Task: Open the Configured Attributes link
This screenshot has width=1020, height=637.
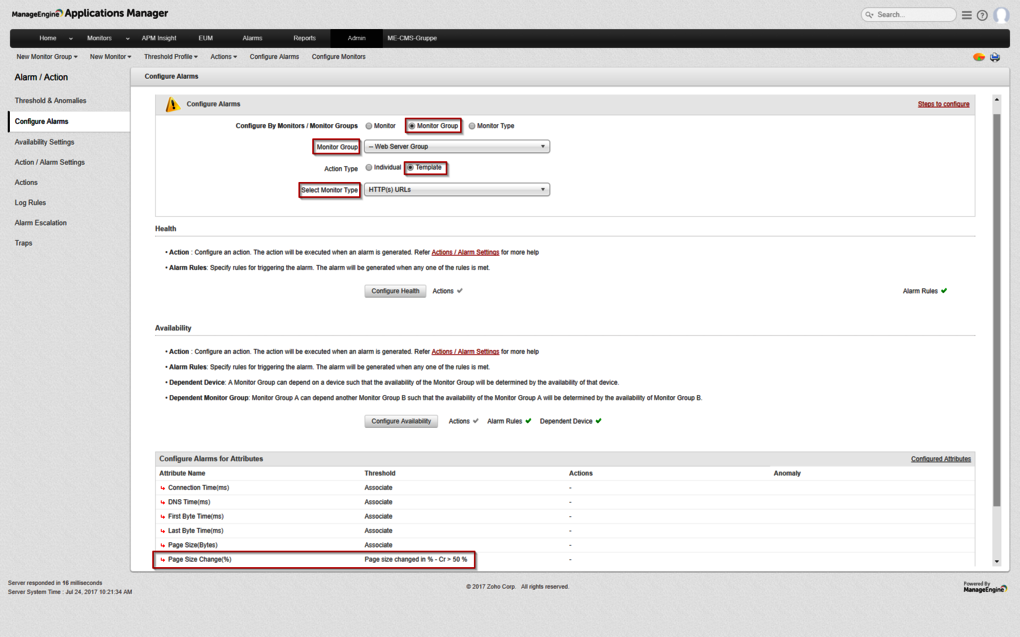Action: click(941, 459)
